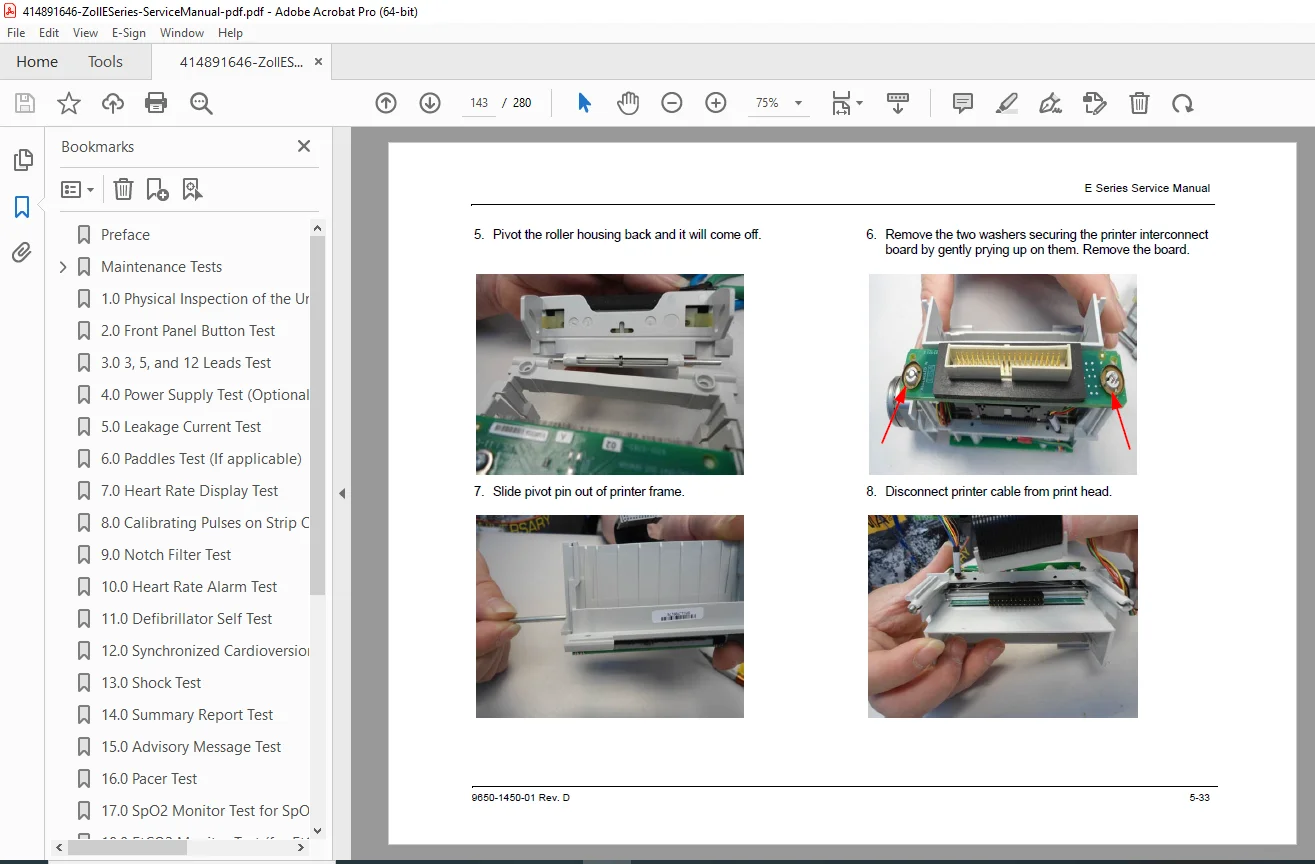This screenshot has height=864, width=1315.
Task: Jump to 13.0 Shock Test bookmark
Action: 151,683
